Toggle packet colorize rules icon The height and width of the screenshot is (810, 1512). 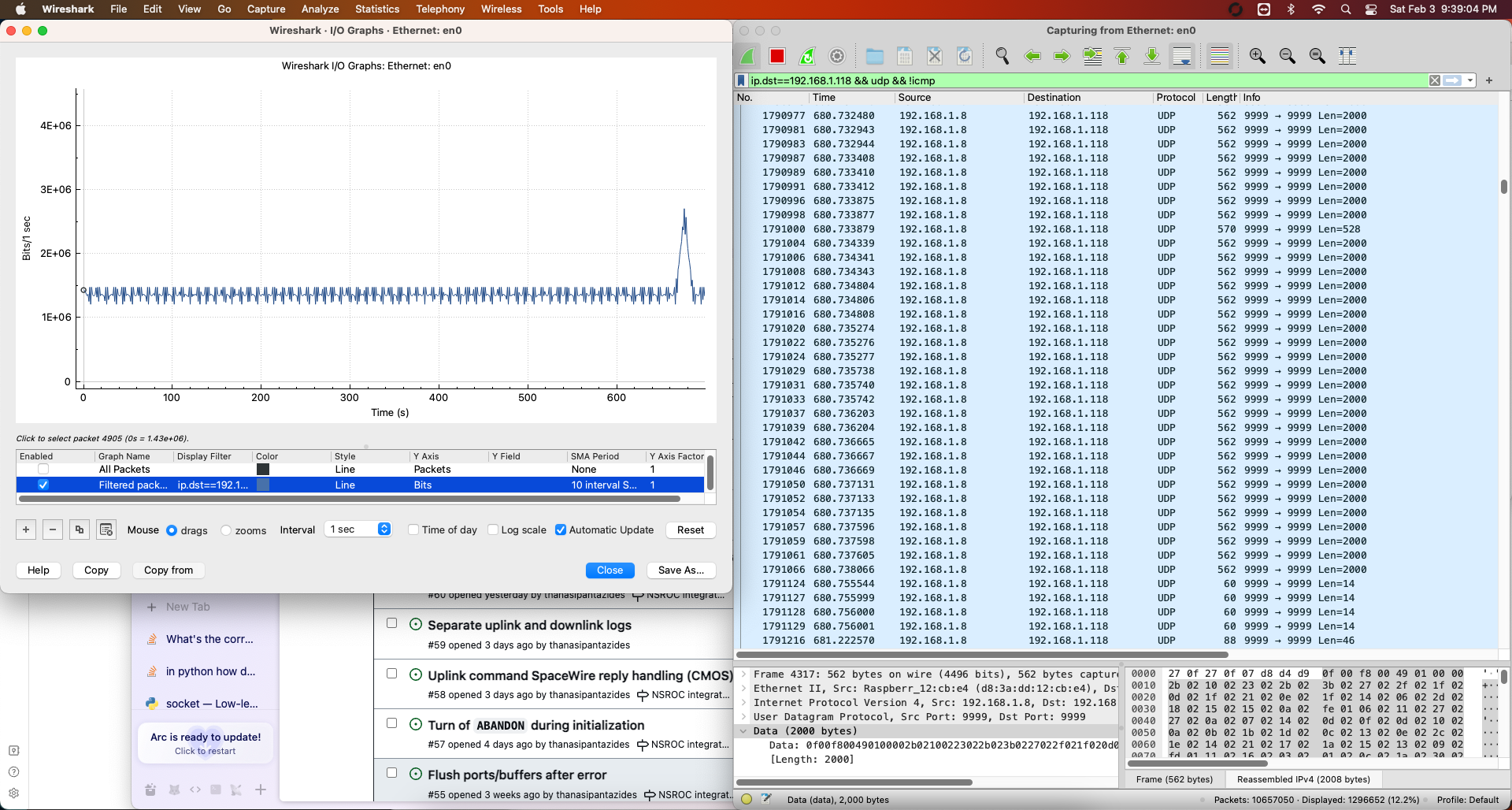pos(1219,56)
